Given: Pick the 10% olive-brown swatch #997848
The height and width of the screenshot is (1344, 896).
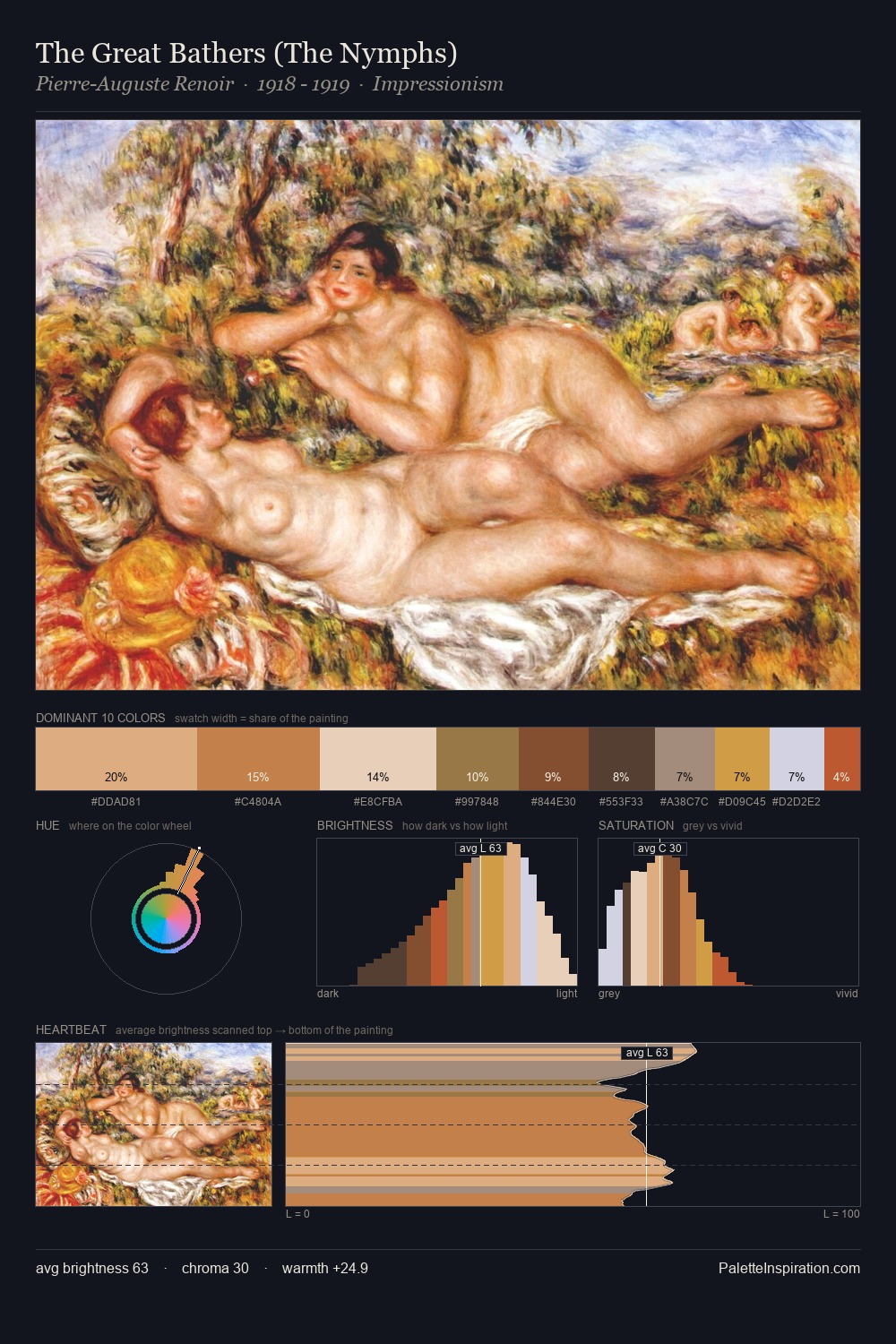Looking at the screenshot, I should (478, 759).
